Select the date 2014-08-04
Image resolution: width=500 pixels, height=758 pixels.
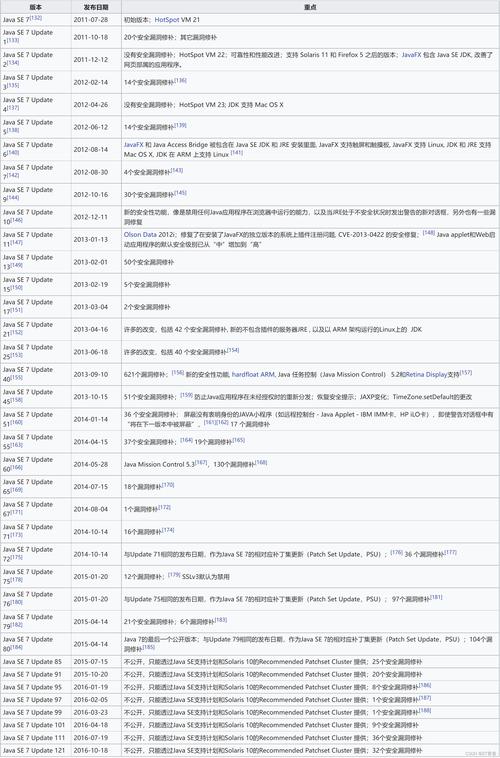90,510
